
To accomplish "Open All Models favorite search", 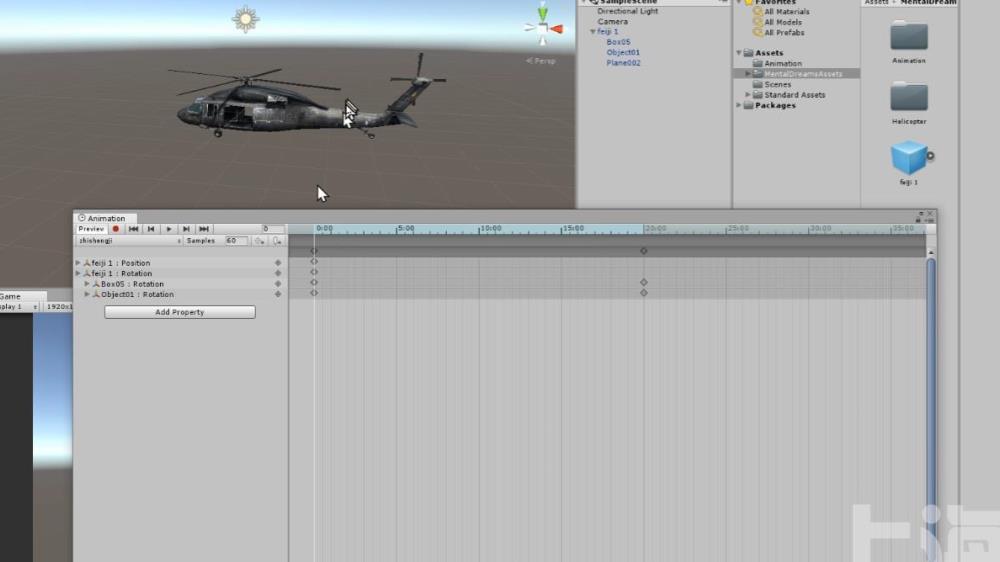I will click(x=783, y=22).
